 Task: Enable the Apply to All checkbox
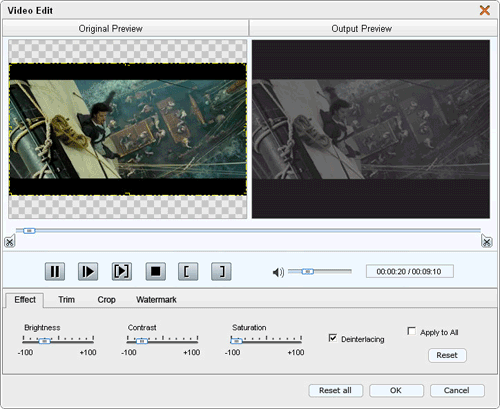412,331
